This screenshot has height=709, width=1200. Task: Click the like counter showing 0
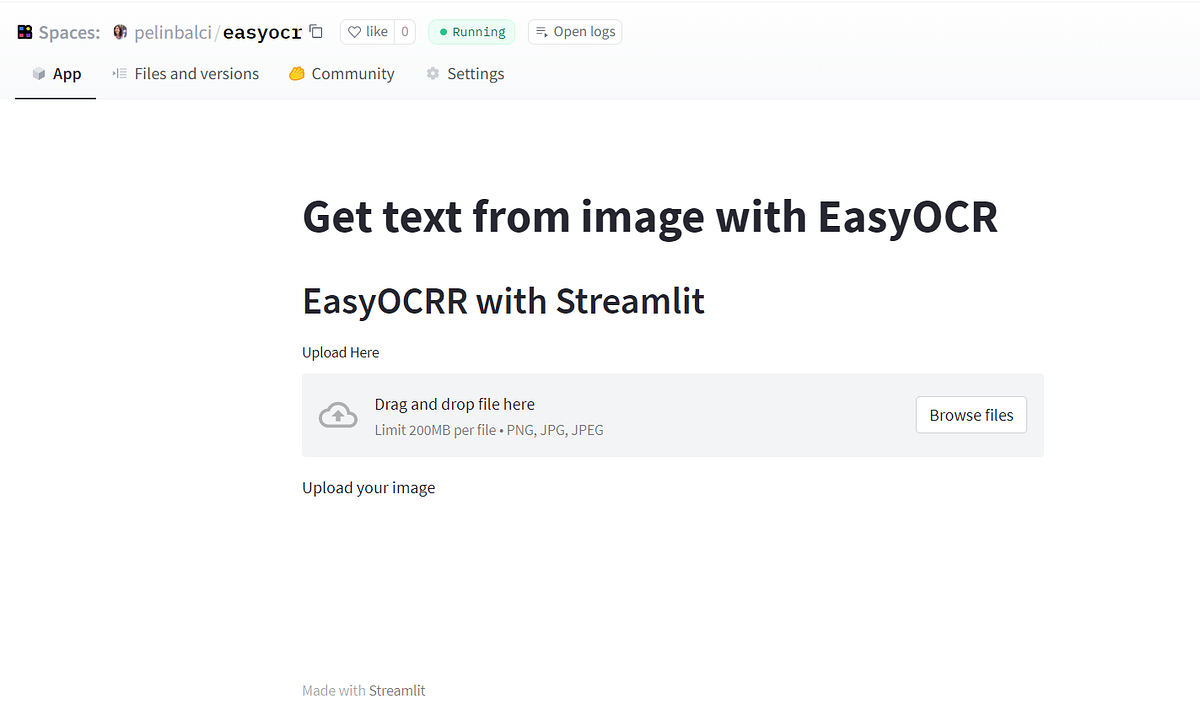coord(404,31)
